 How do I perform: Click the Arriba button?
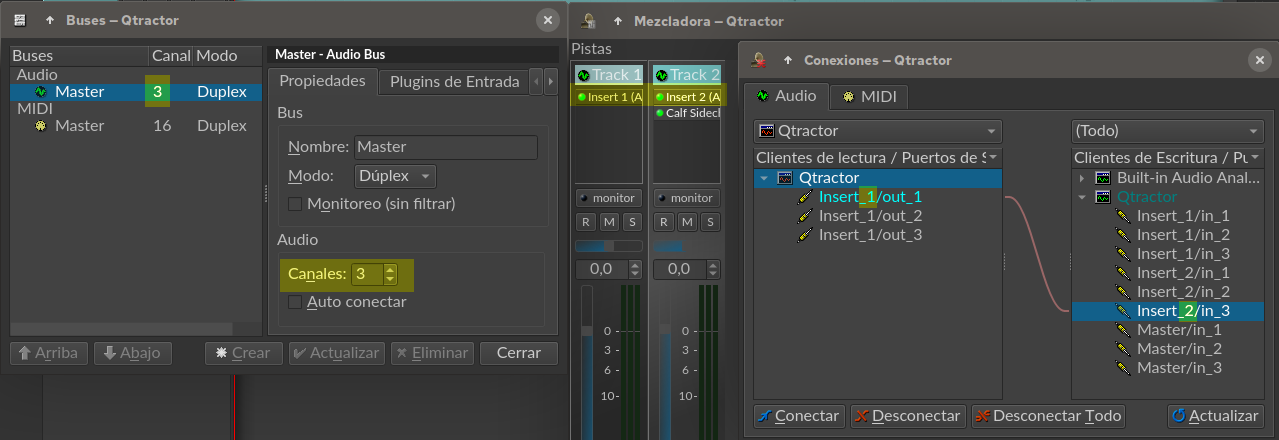[49, 353]
